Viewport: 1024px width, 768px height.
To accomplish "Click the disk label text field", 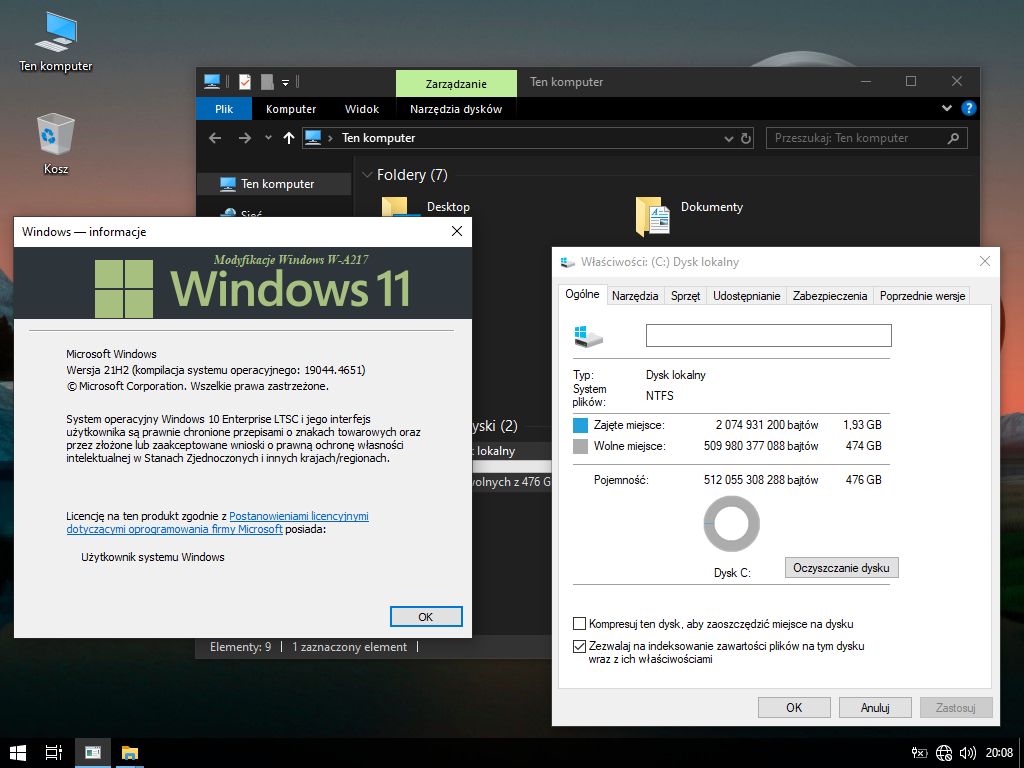I will tap(767, 335).
